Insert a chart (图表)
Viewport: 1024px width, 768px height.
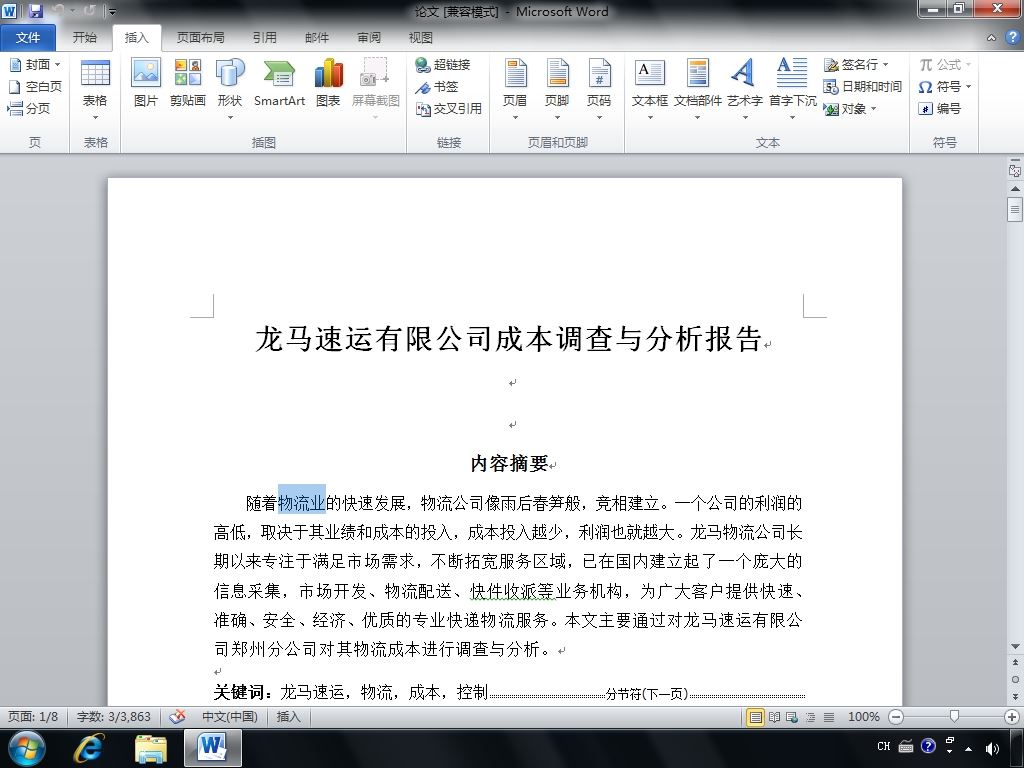[x=328, y=83]
